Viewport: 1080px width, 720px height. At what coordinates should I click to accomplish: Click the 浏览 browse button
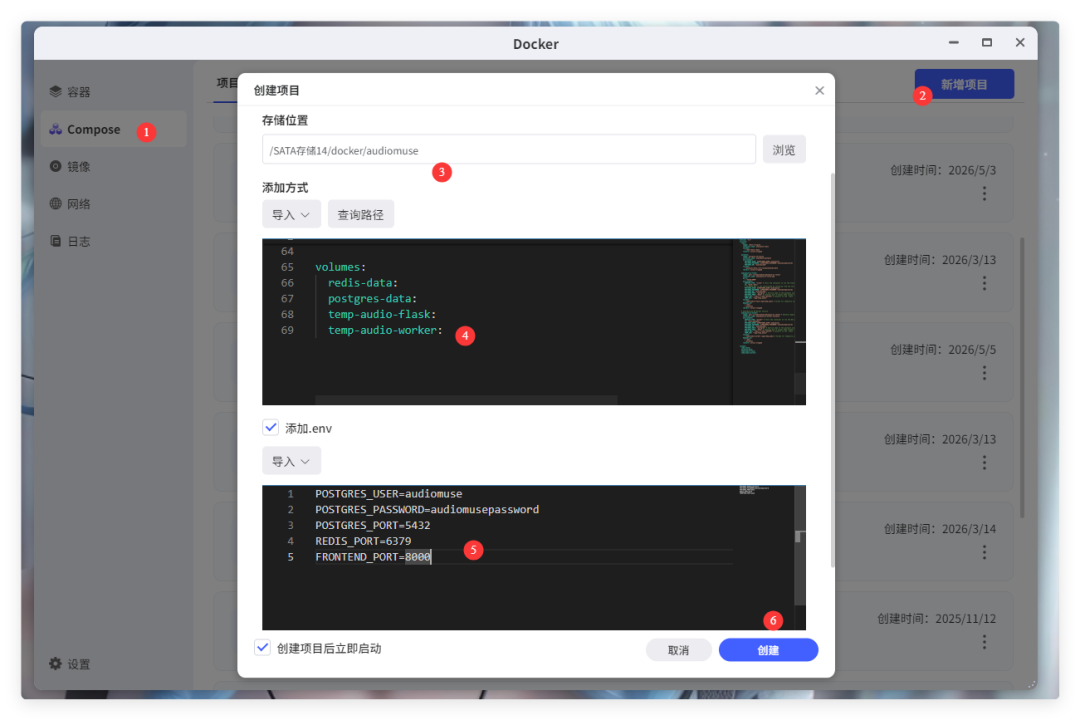[784, 150]
